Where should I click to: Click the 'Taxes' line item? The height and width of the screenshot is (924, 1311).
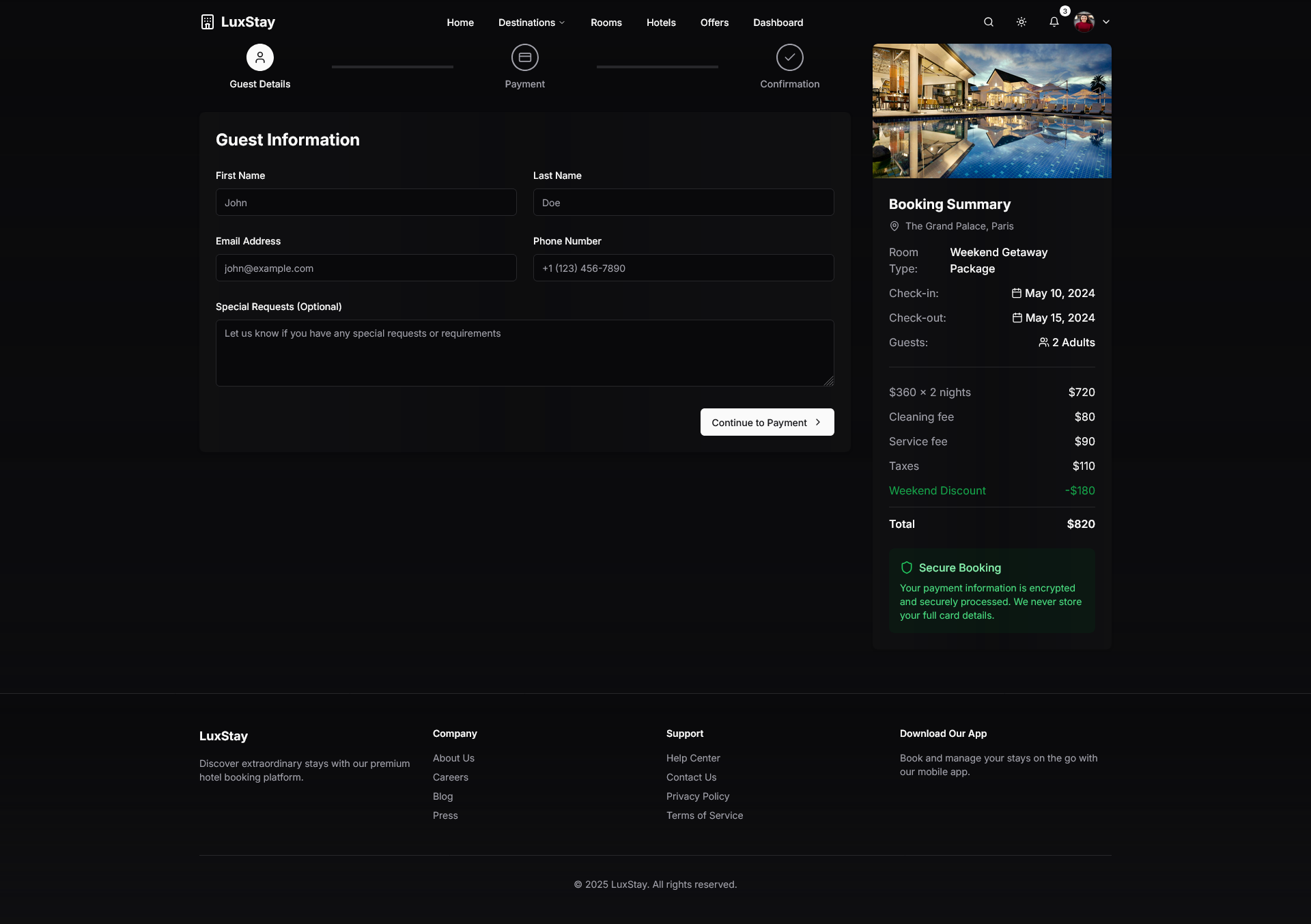coord(904,466)
